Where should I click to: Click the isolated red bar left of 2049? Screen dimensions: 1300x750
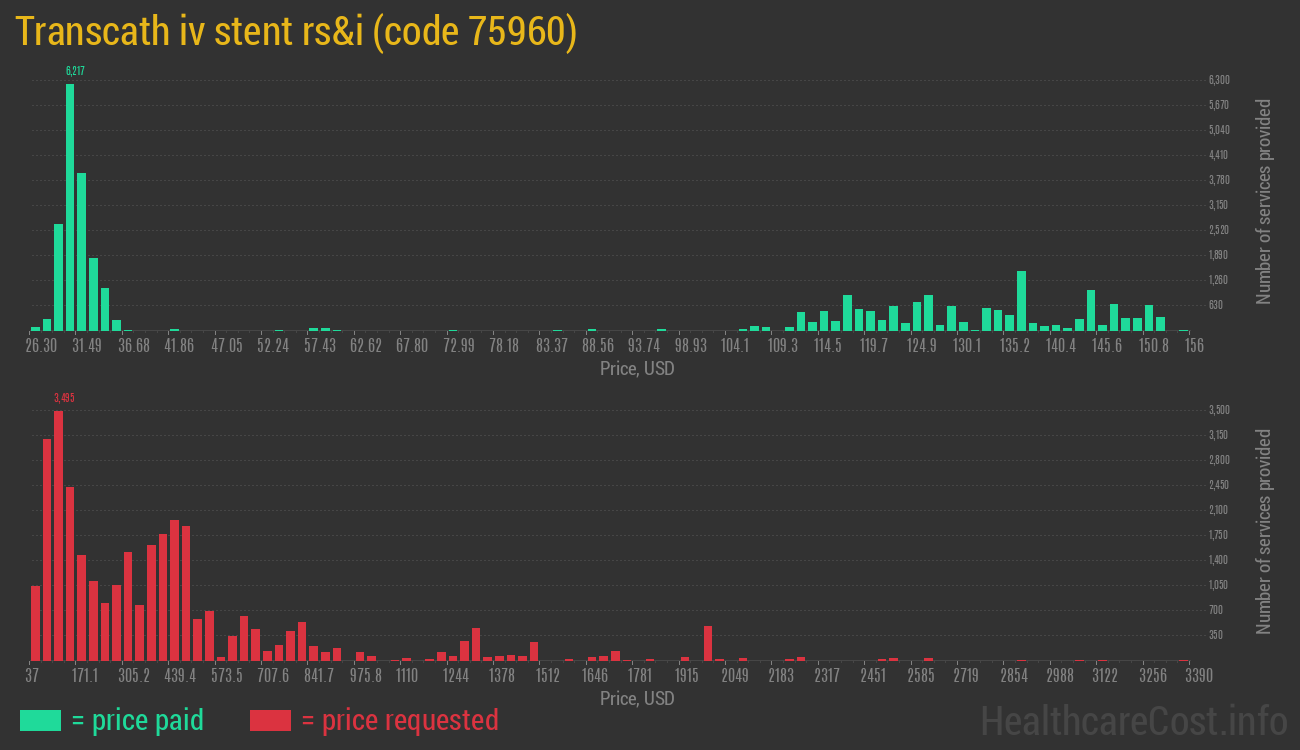pos(708,642)
